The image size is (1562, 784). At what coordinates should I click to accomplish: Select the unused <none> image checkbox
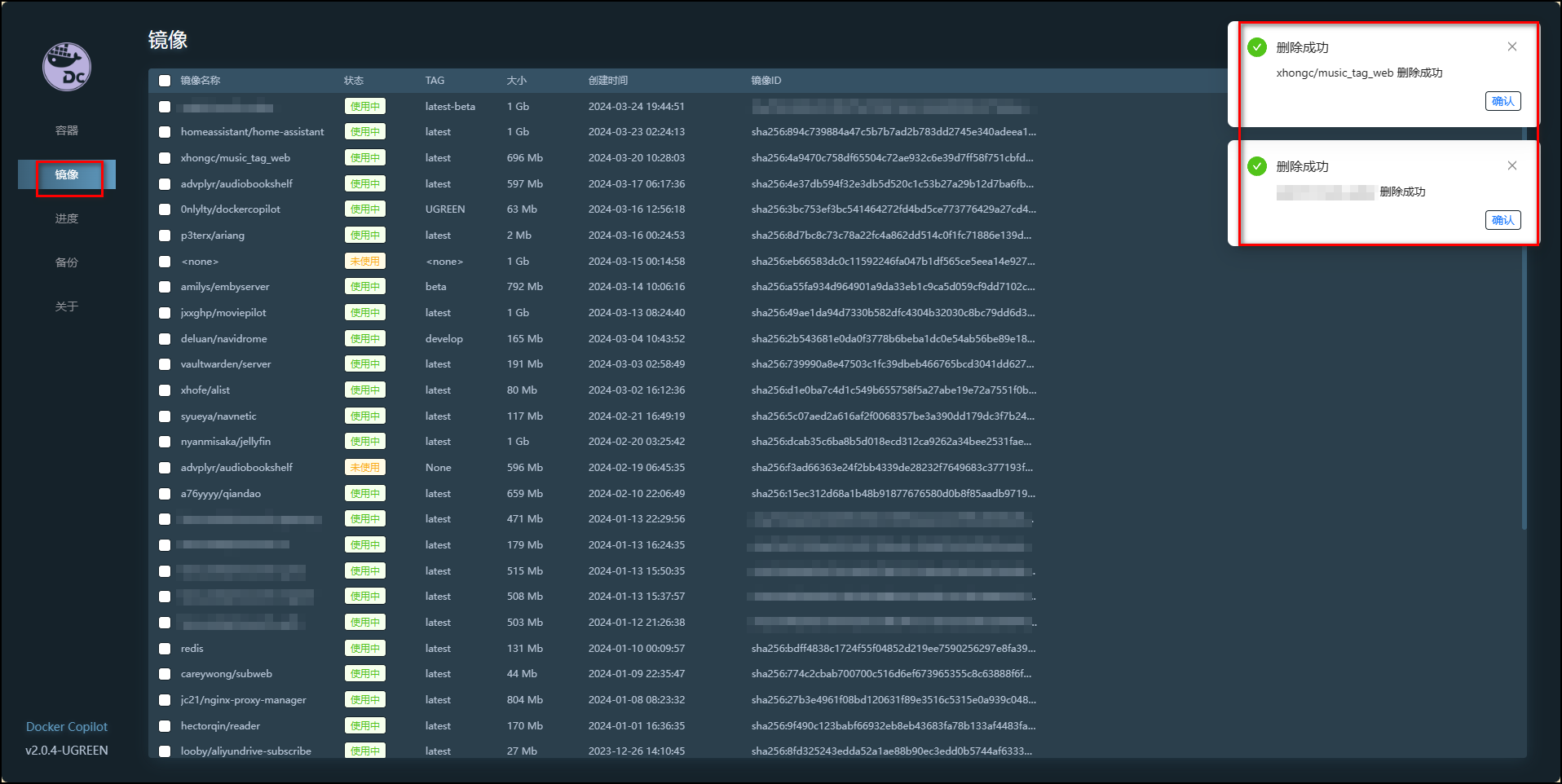pos(165,262)
